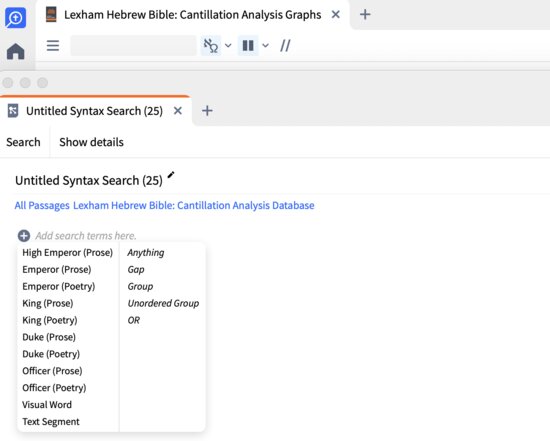Viewport: 550px width, 441px height.
Task: Choose Emperor (Poetry) term
Action: (59, 286)
